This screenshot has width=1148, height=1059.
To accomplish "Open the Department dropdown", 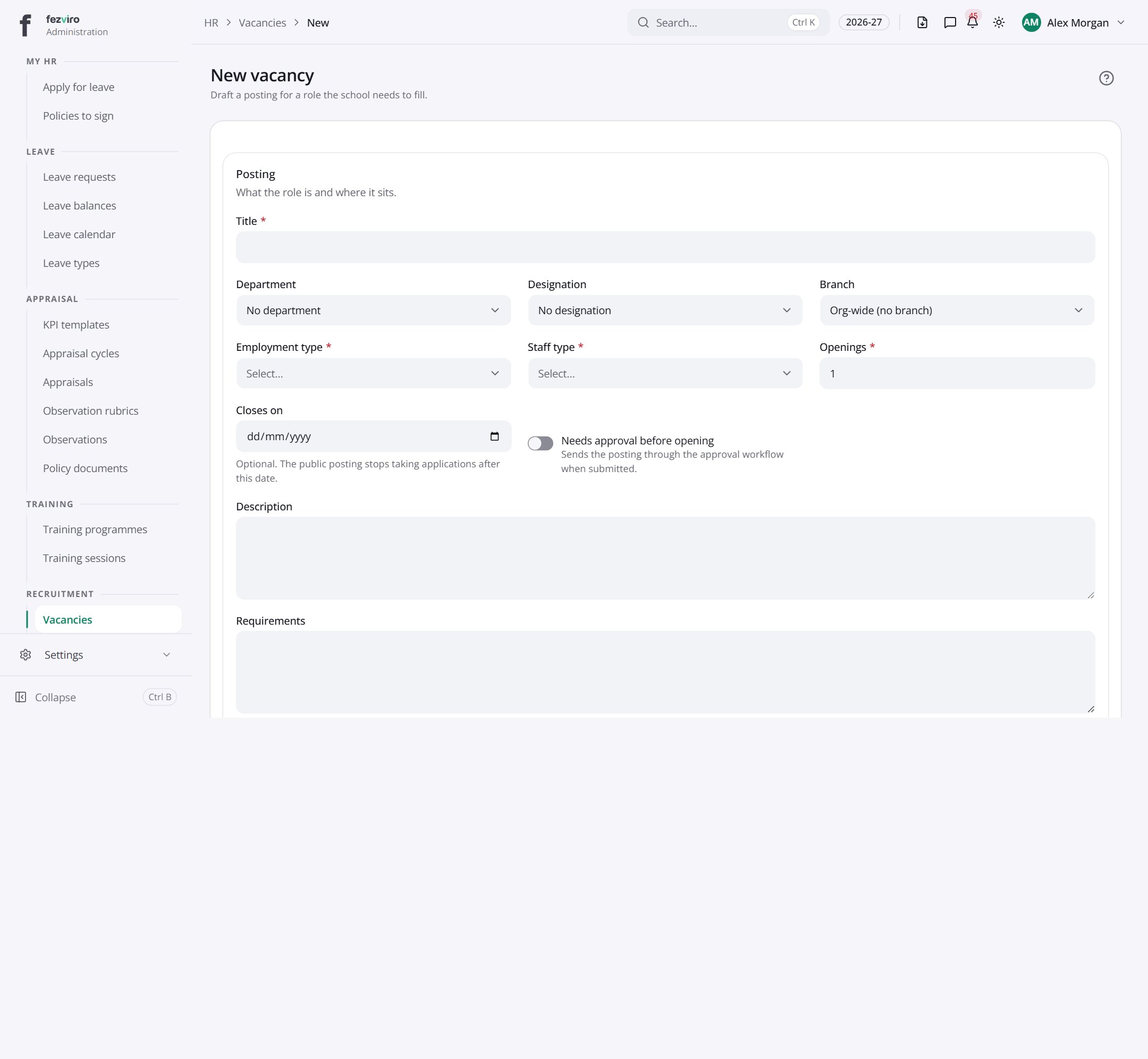I will coord(374,310).
